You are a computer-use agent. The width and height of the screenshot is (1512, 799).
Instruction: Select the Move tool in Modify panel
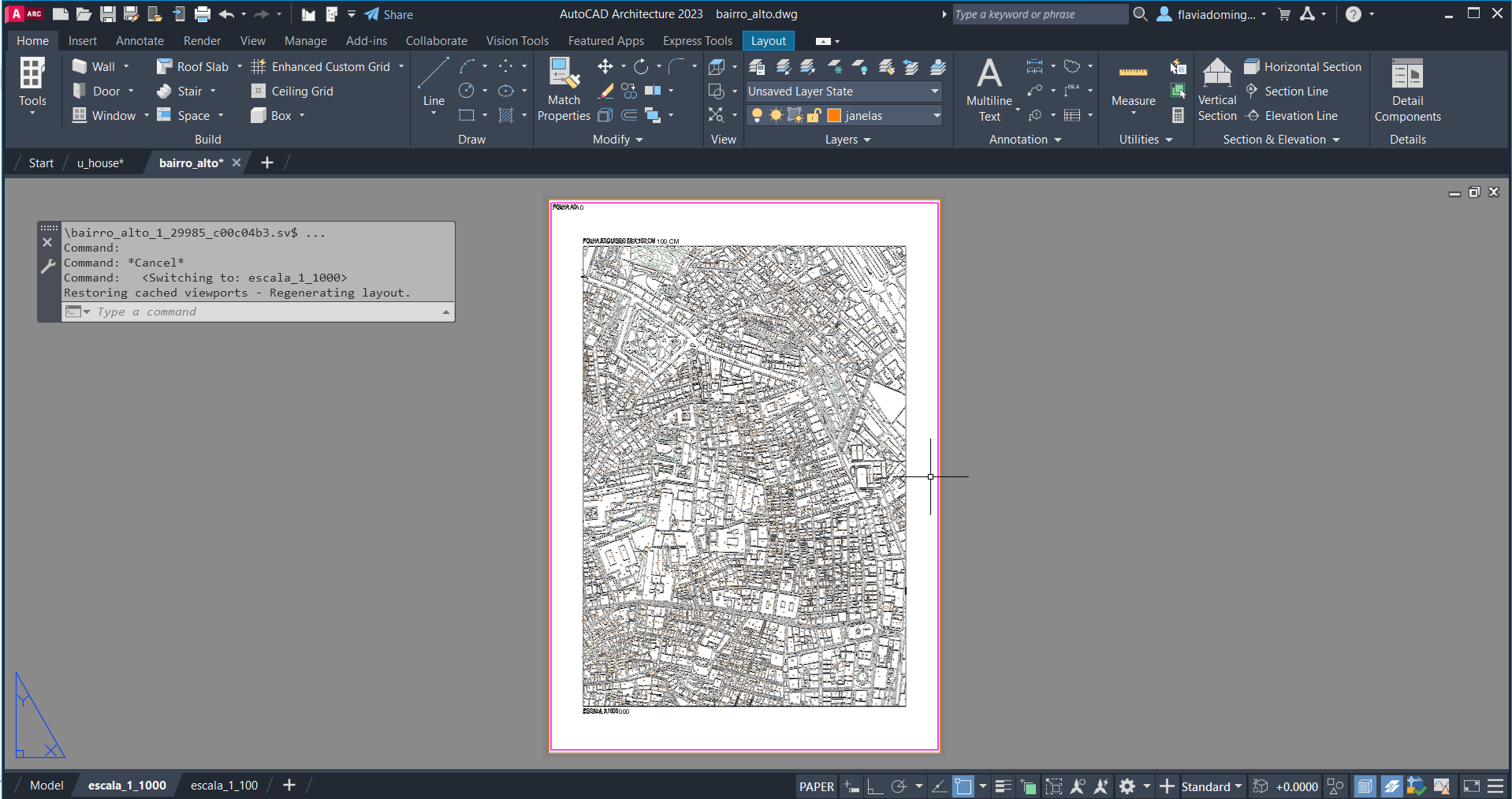point(605,67)
